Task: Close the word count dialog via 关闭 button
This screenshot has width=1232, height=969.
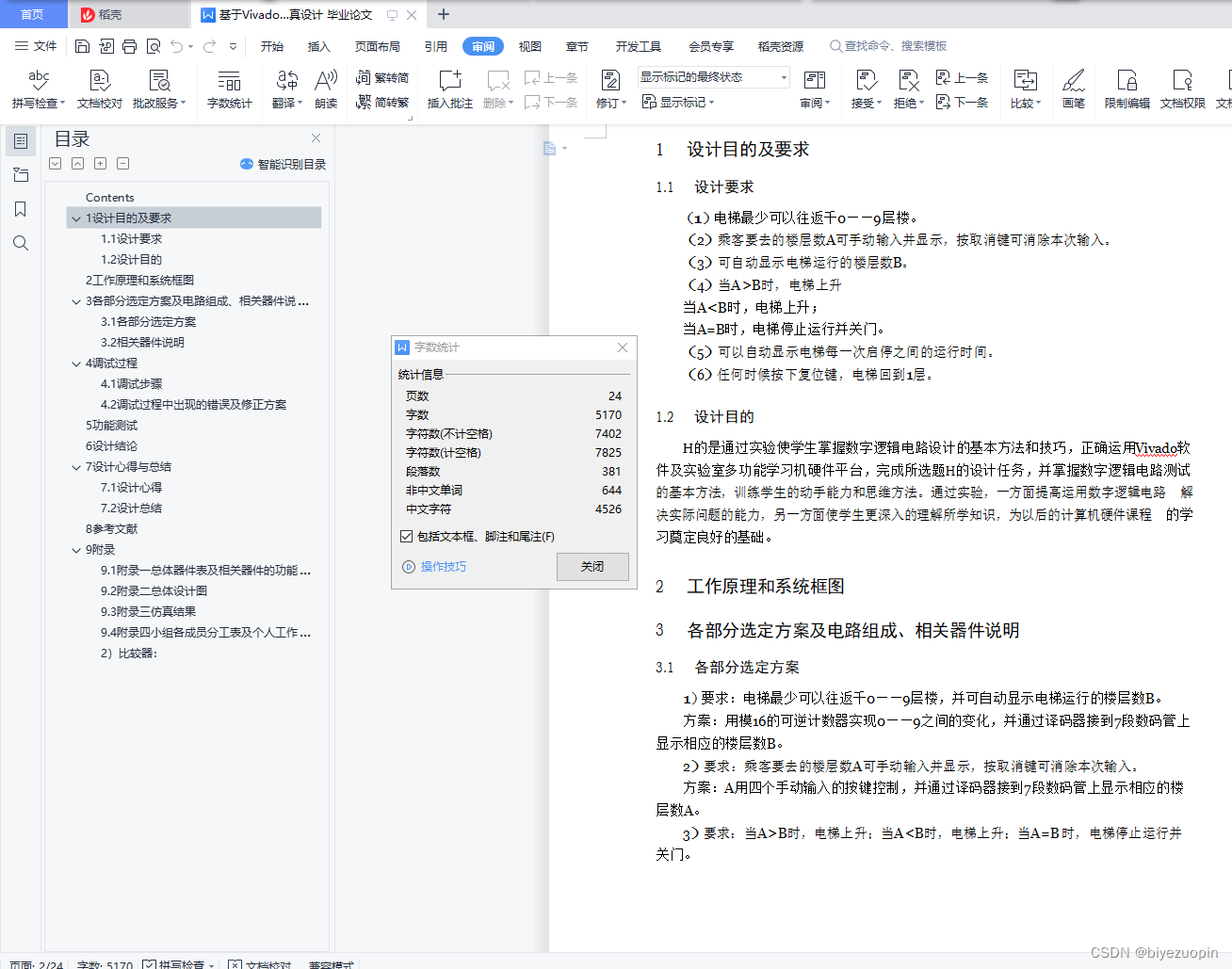Action: pos(592,566)
